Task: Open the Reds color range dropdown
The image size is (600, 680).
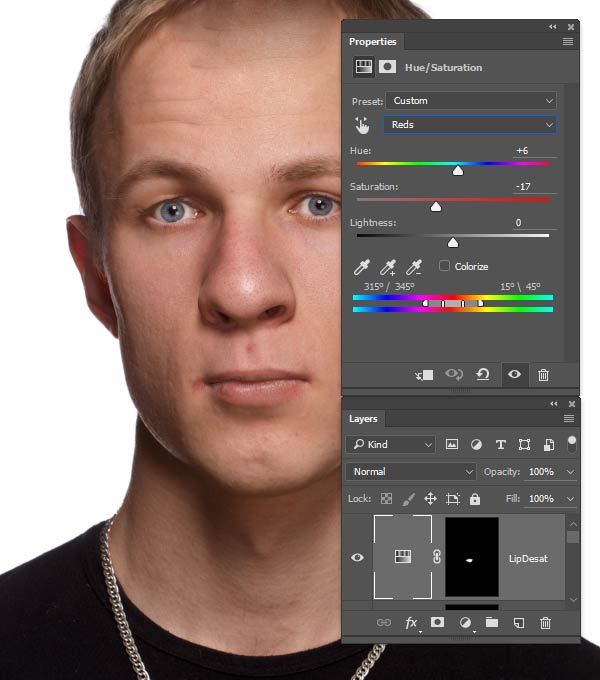Action: [470, 124]
